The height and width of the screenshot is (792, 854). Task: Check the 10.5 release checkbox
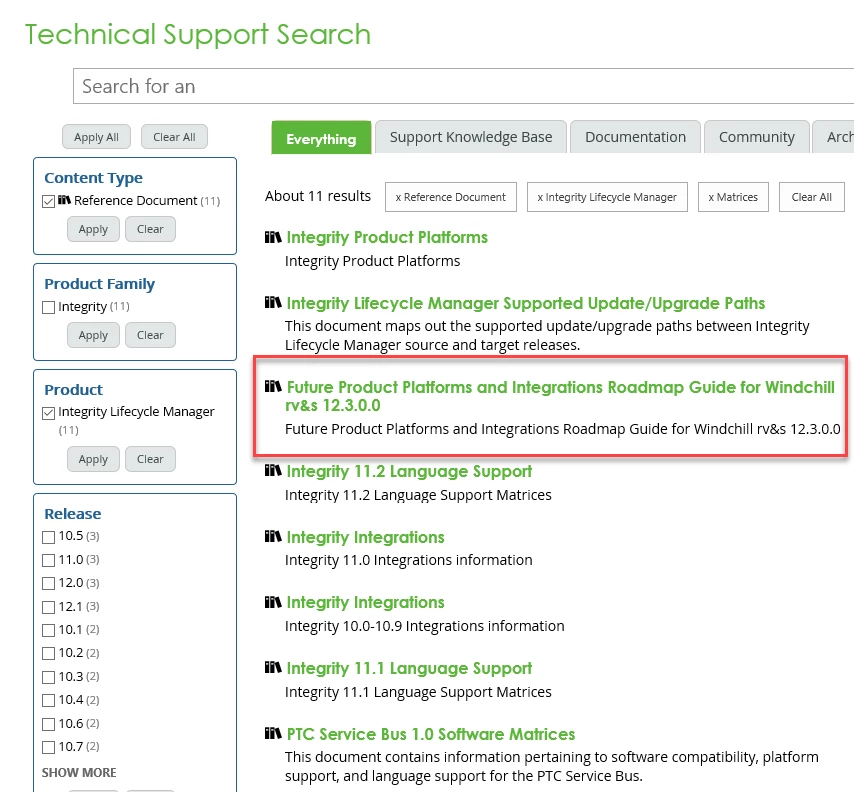(x=48, y=537)
